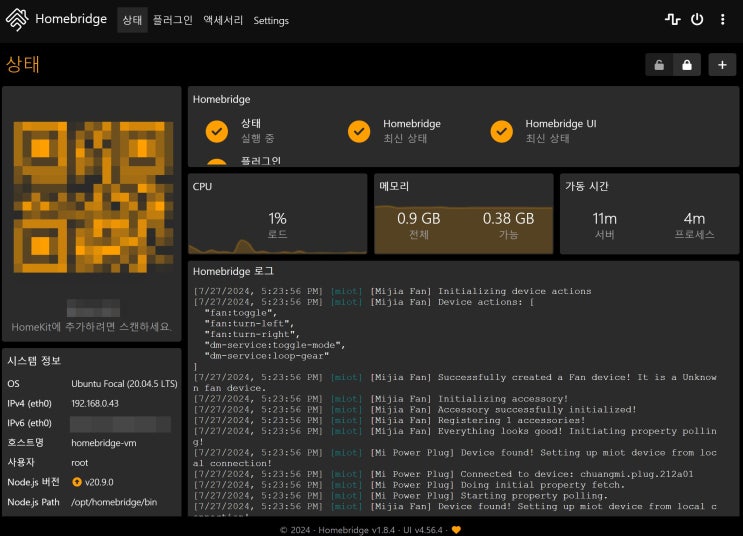Open the Homebridge home link text
The image size is (743, 536).
(x=71, y=19)
